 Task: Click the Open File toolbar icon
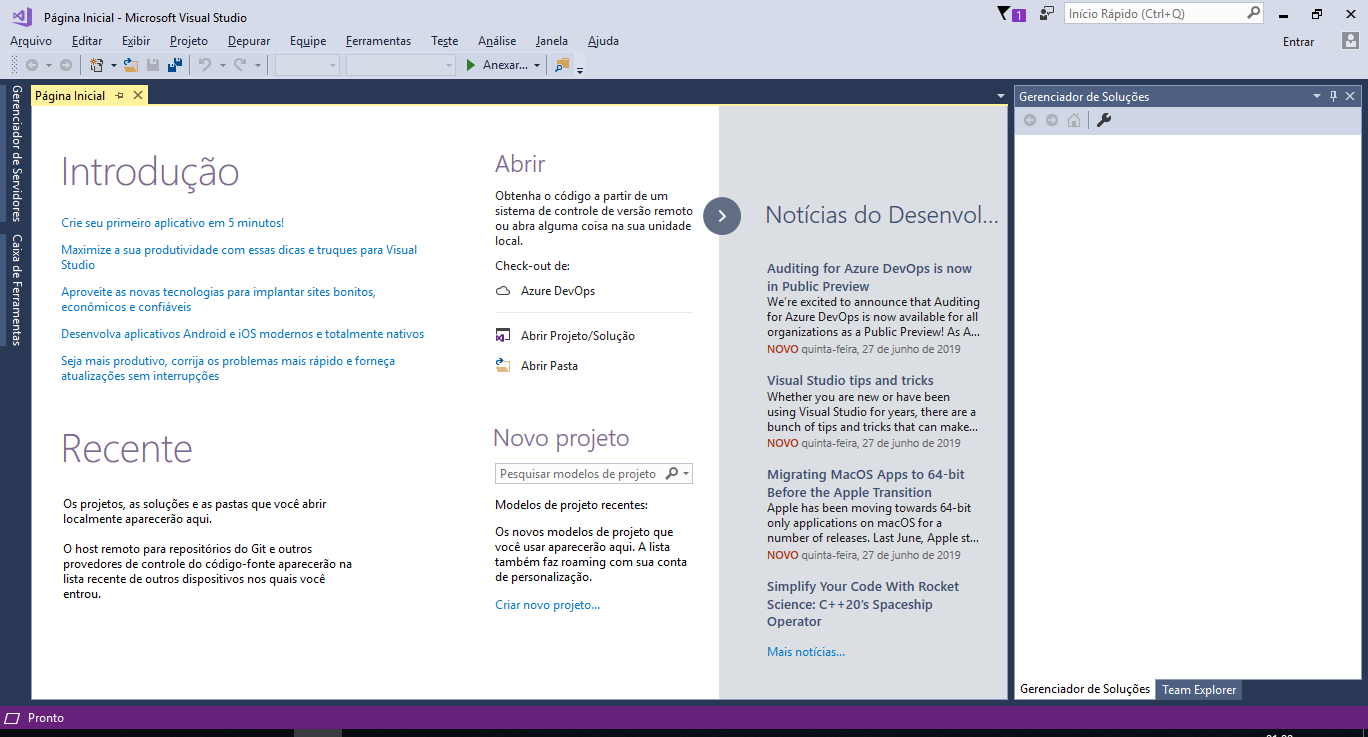coord(130,65)
